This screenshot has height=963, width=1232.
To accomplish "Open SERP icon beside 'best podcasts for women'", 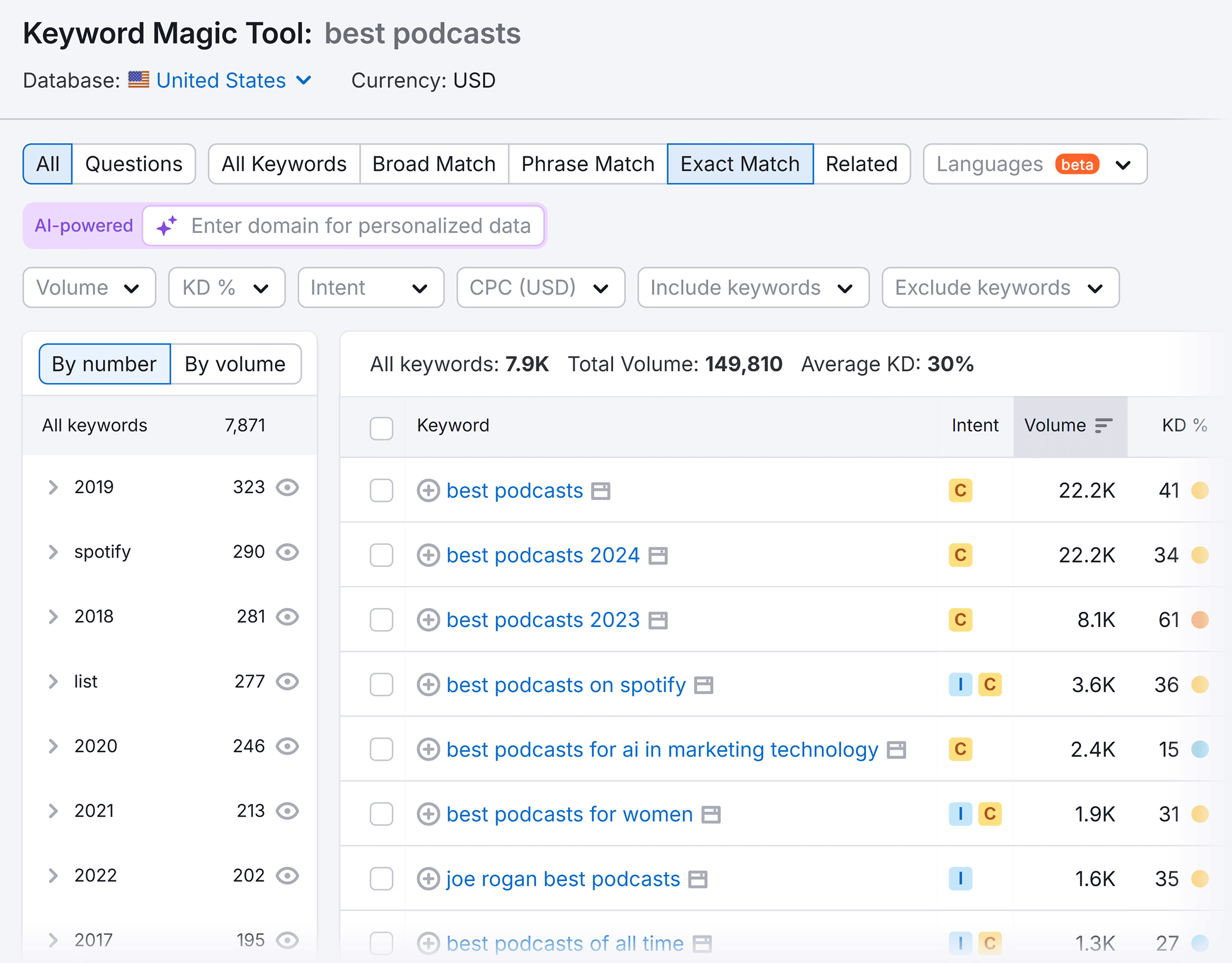I will pos(711,815).
